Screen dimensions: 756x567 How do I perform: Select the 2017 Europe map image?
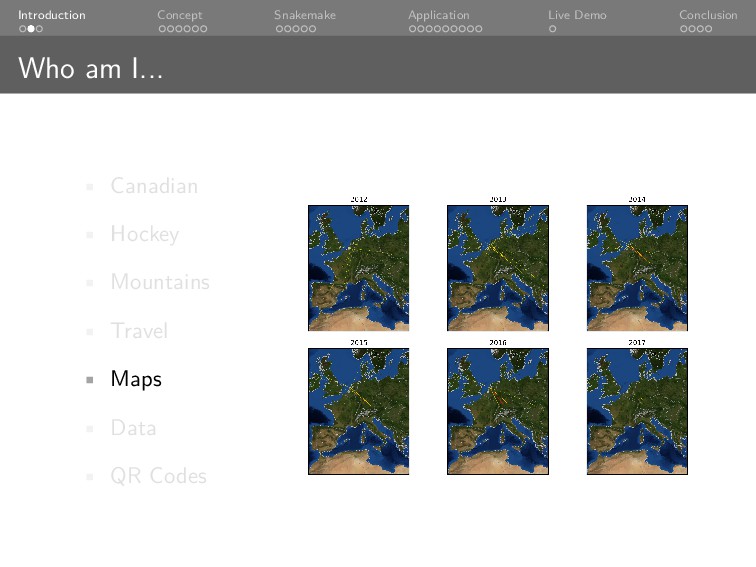pyautogui.click(x=637, y=411)
